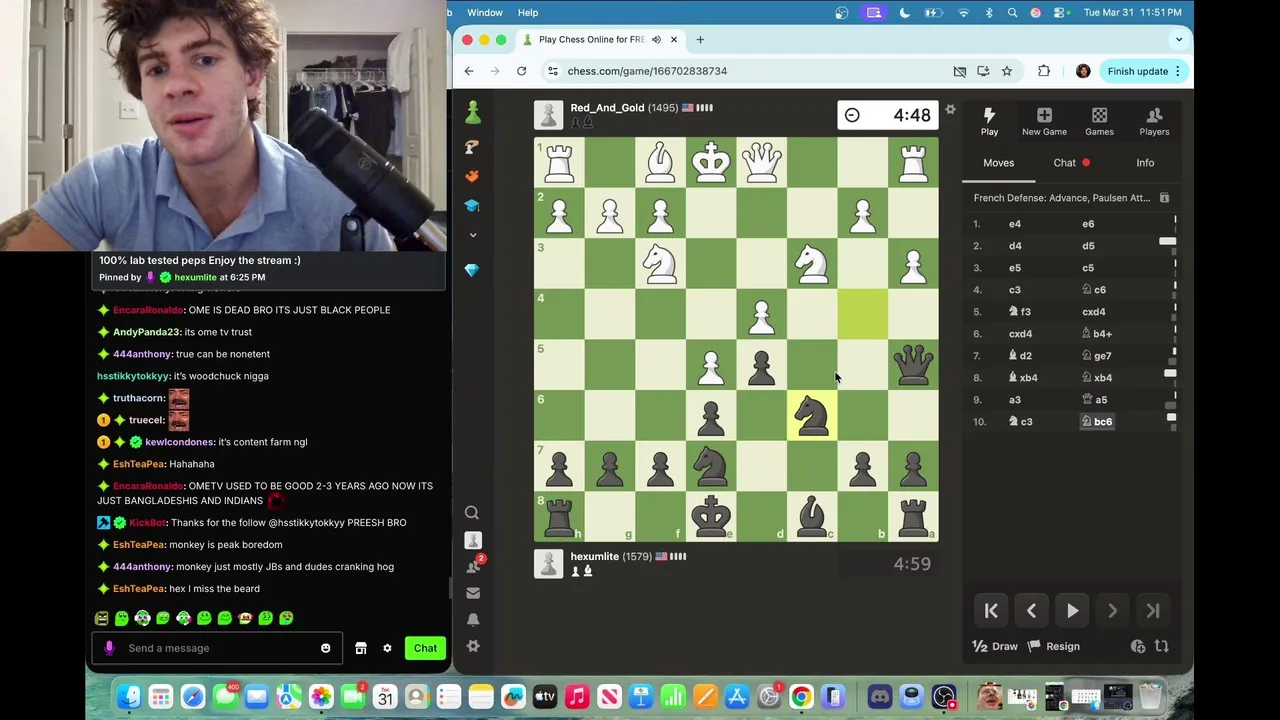Select the Play tab with lightning icon

tap(989, 121)
